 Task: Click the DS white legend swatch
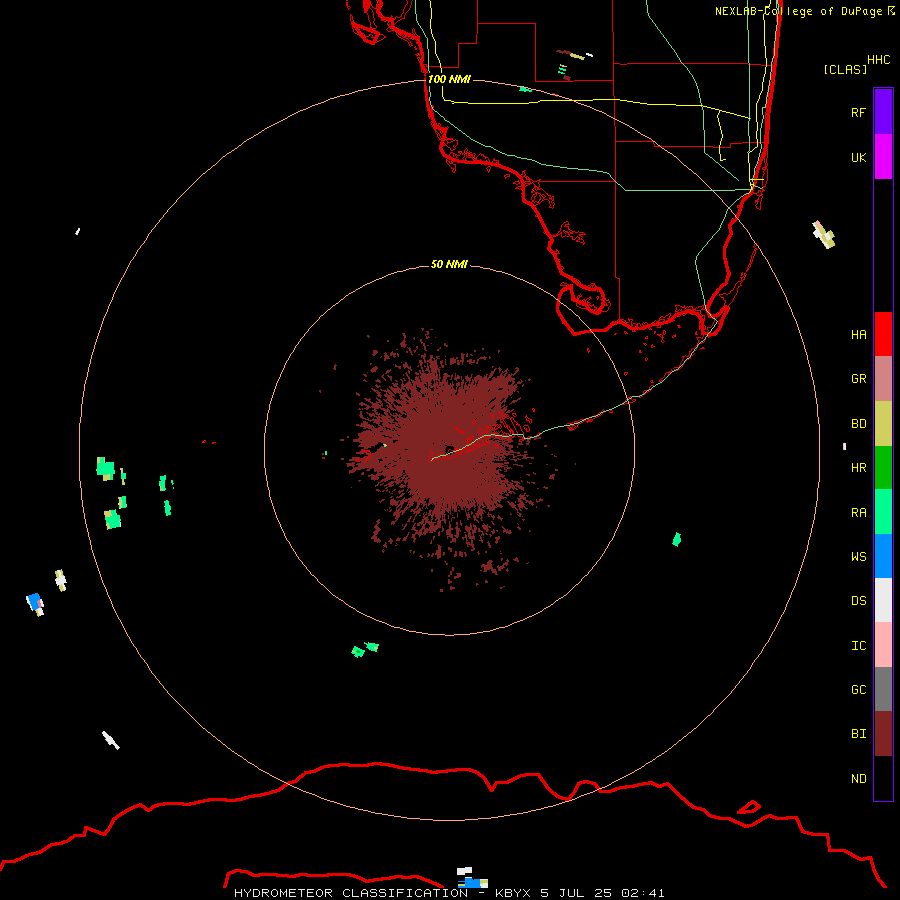coord(883,600)
